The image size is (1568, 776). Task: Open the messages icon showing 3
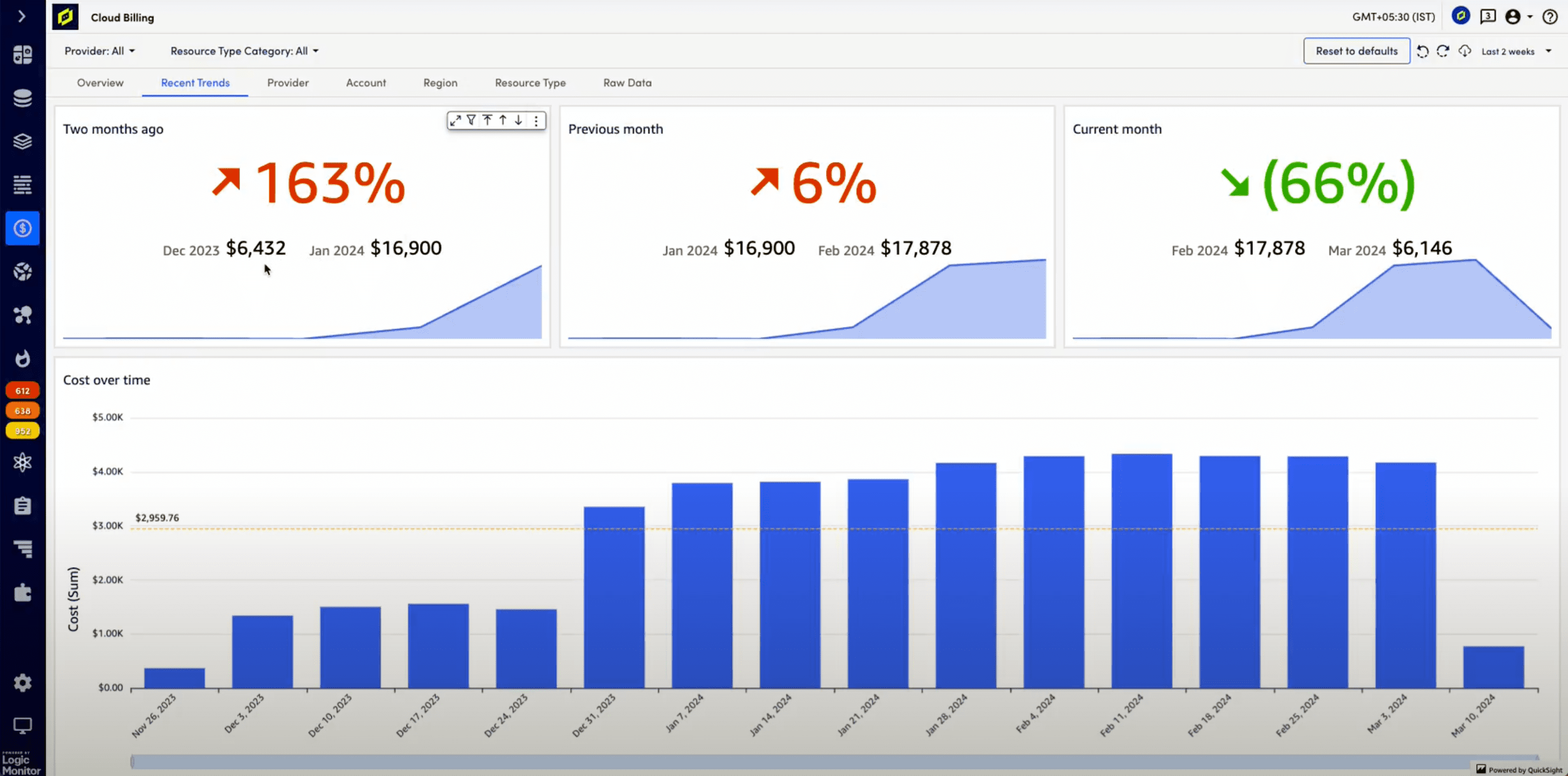1488,16
